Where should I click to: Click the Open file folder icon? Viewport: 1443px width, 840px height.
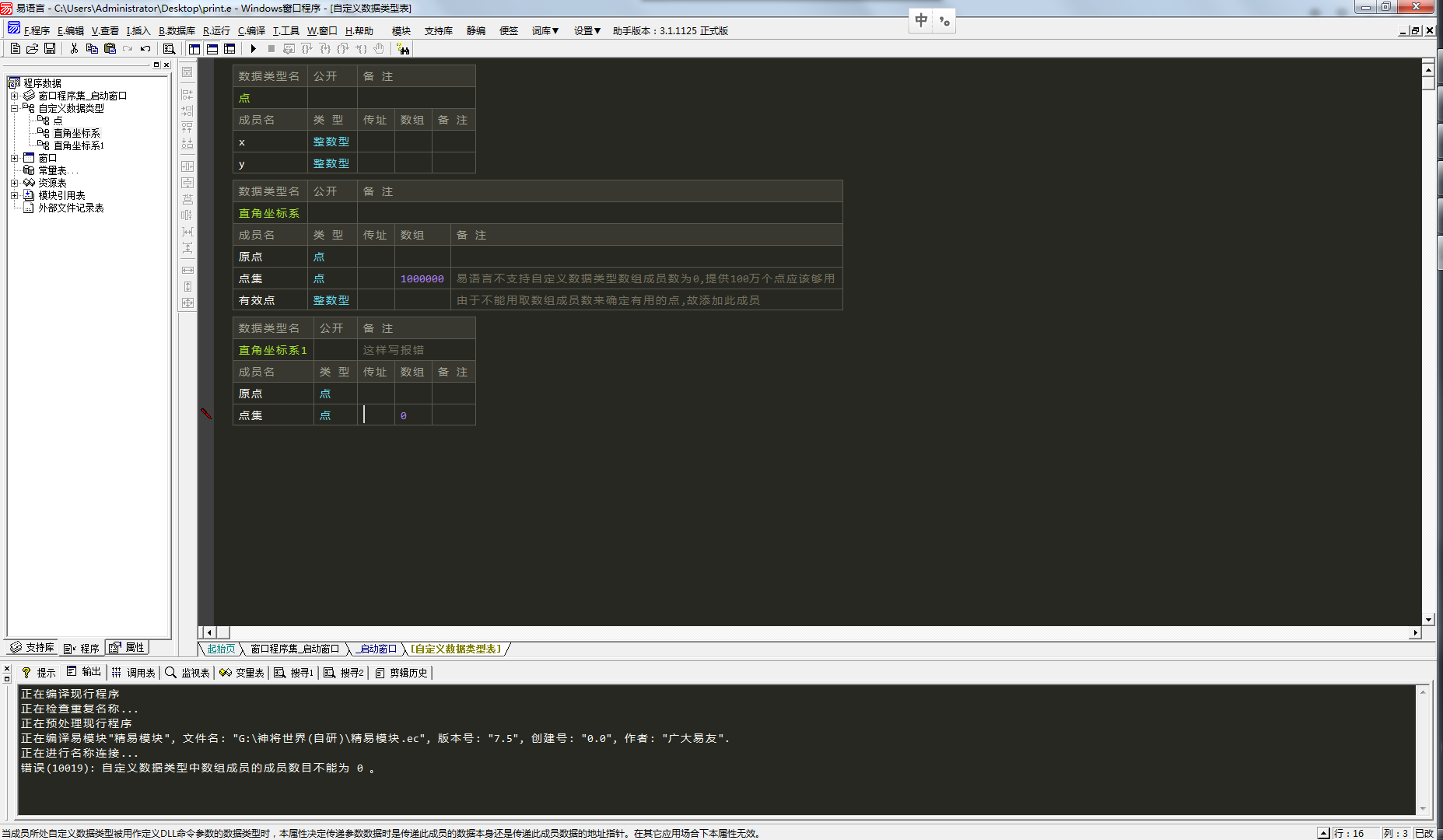[32, 49]
